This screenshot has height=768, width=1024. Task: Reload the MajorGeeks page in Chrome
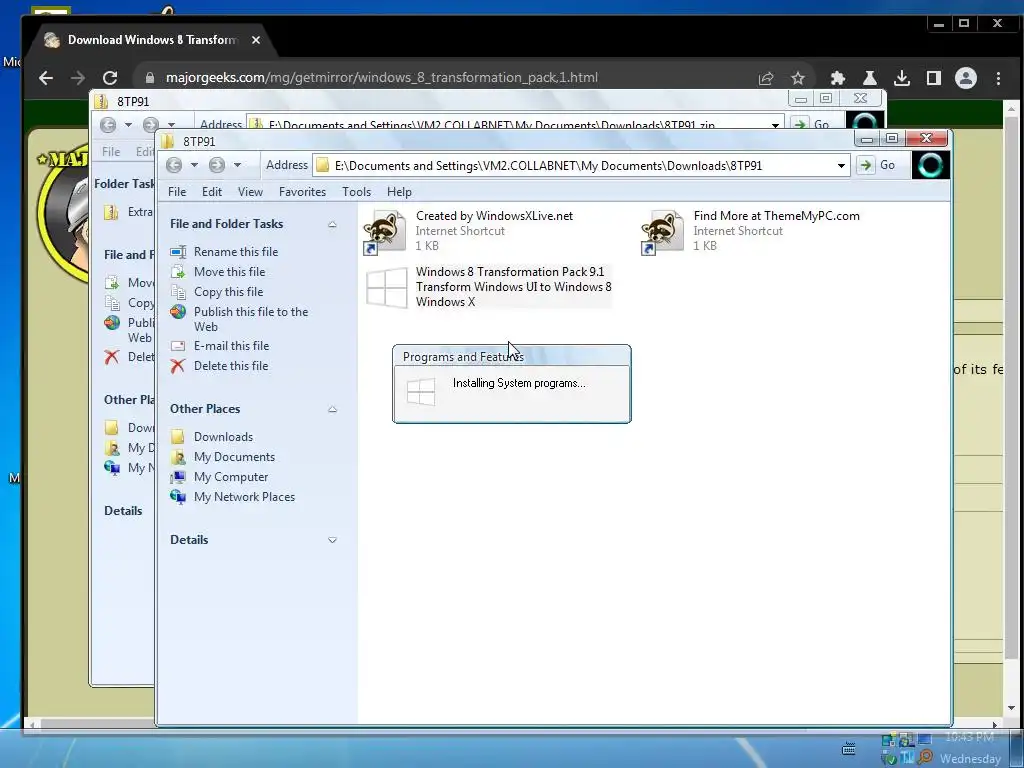(x=110, y=78)
